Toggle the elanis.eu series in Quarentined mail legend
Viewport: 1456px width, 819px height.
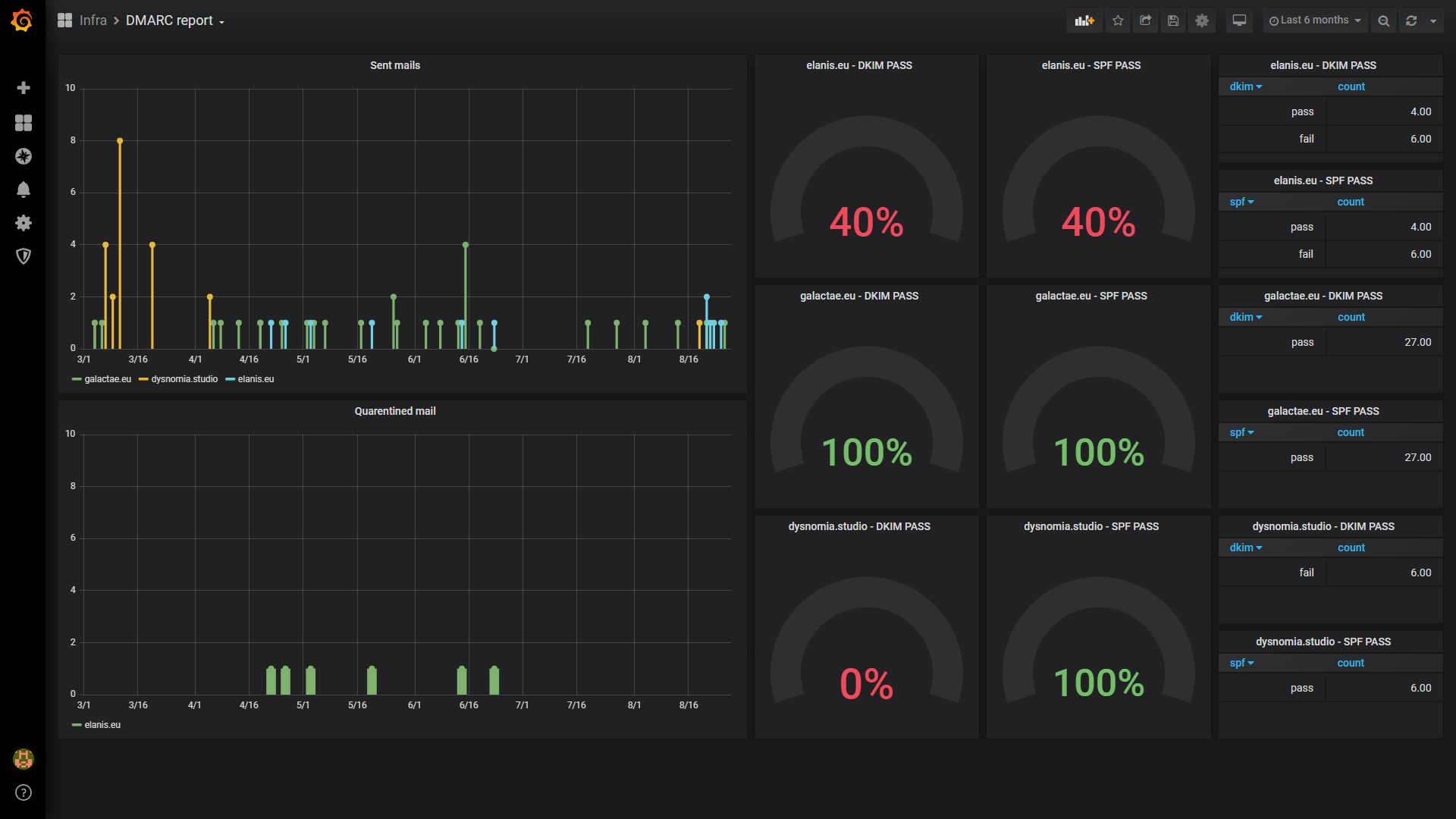tap(102, 725)
